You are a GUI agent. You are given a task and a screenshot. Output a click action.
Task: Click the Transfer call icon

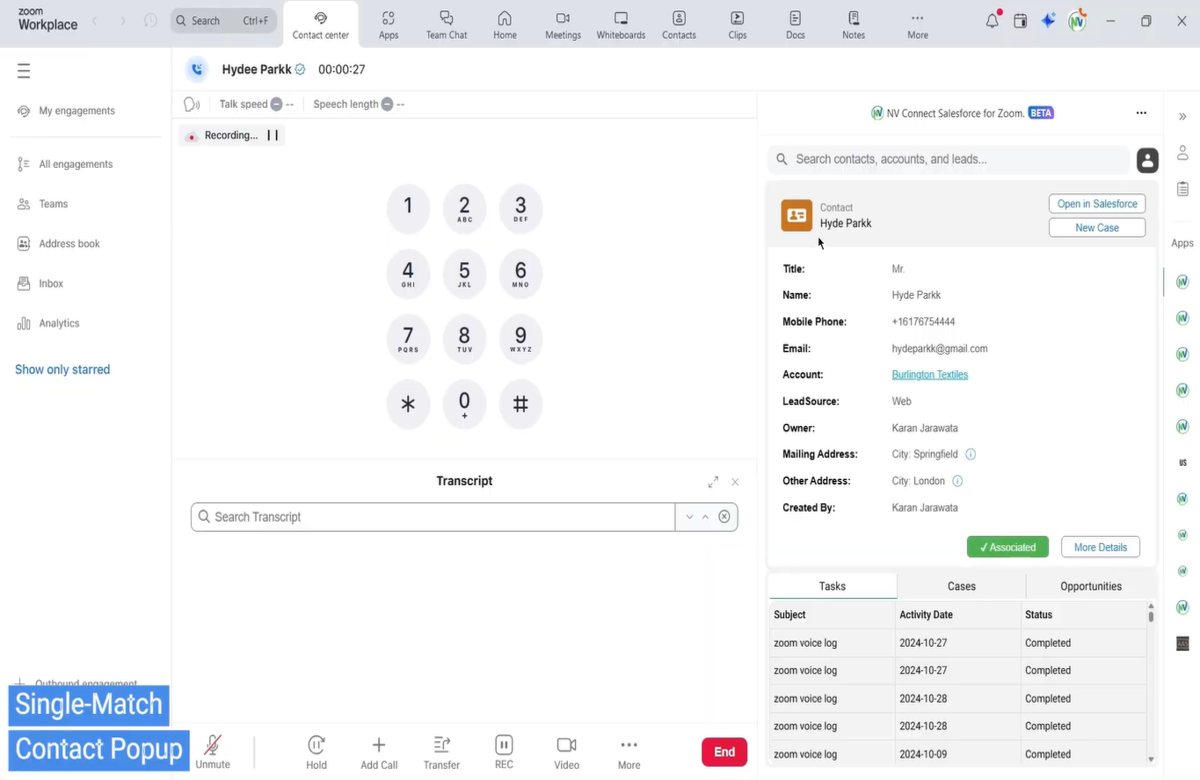[441, 745]
